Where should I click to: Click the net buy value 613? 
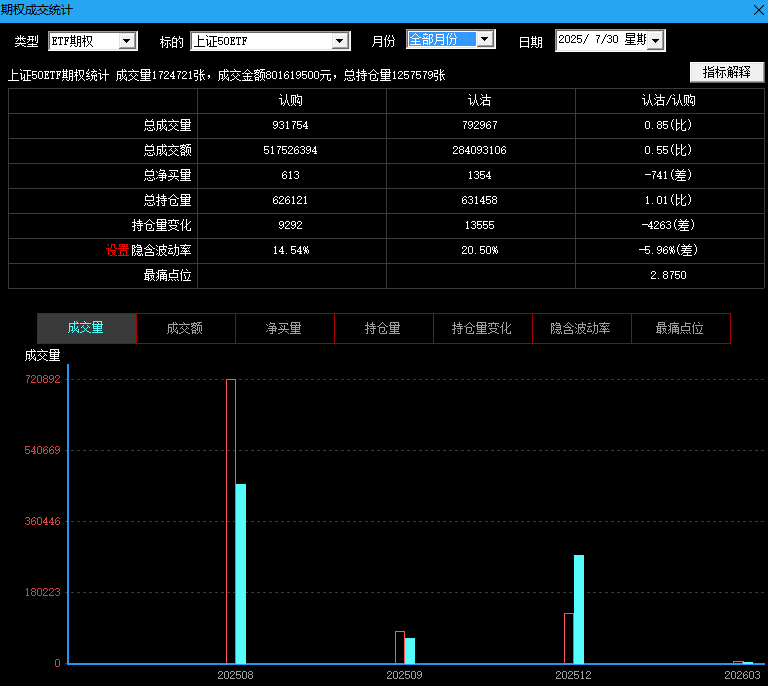coord(290,175)
